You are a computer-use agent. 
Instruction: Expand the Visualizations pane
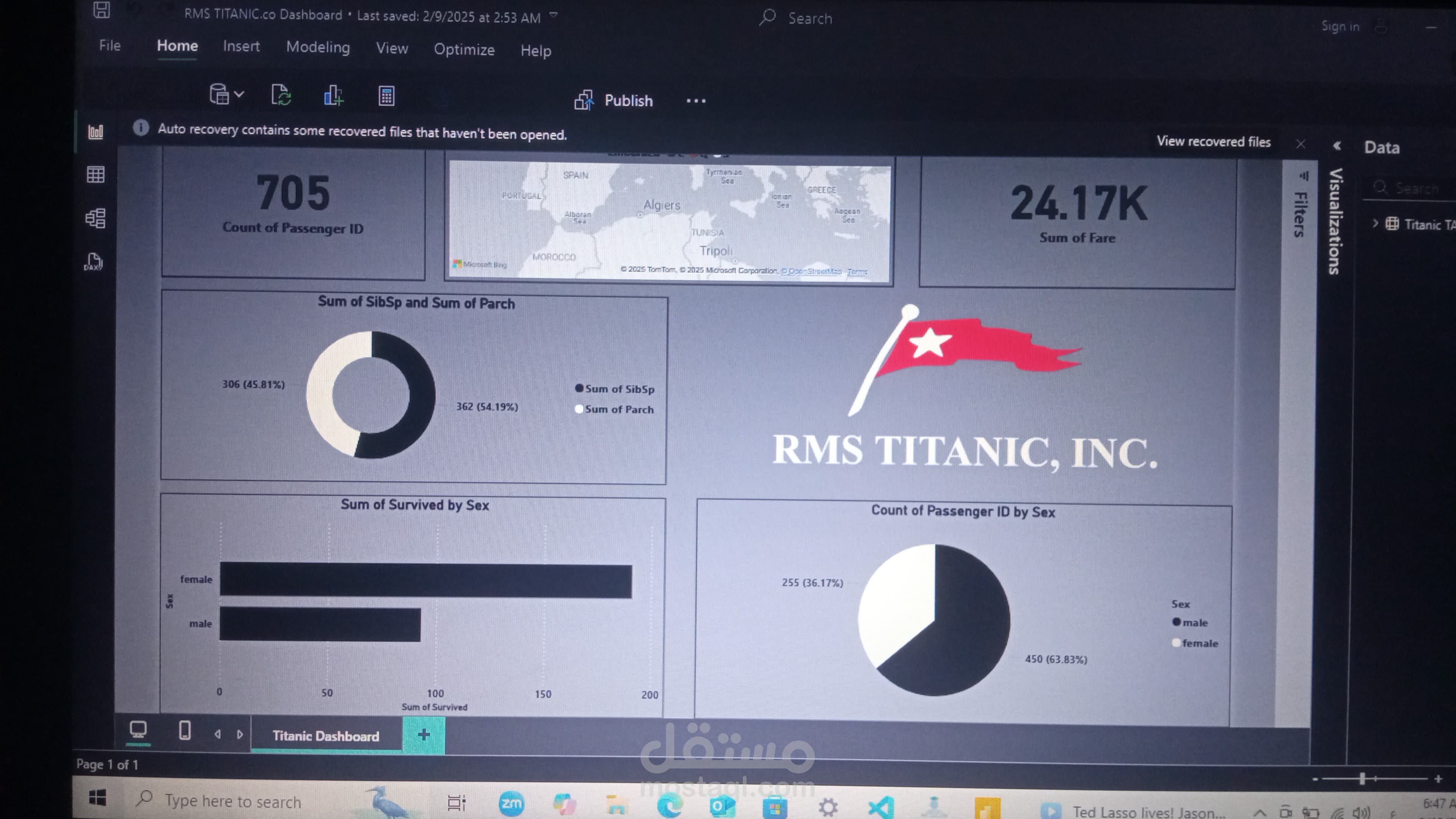pyautogui.click(x=1335, y=221)
